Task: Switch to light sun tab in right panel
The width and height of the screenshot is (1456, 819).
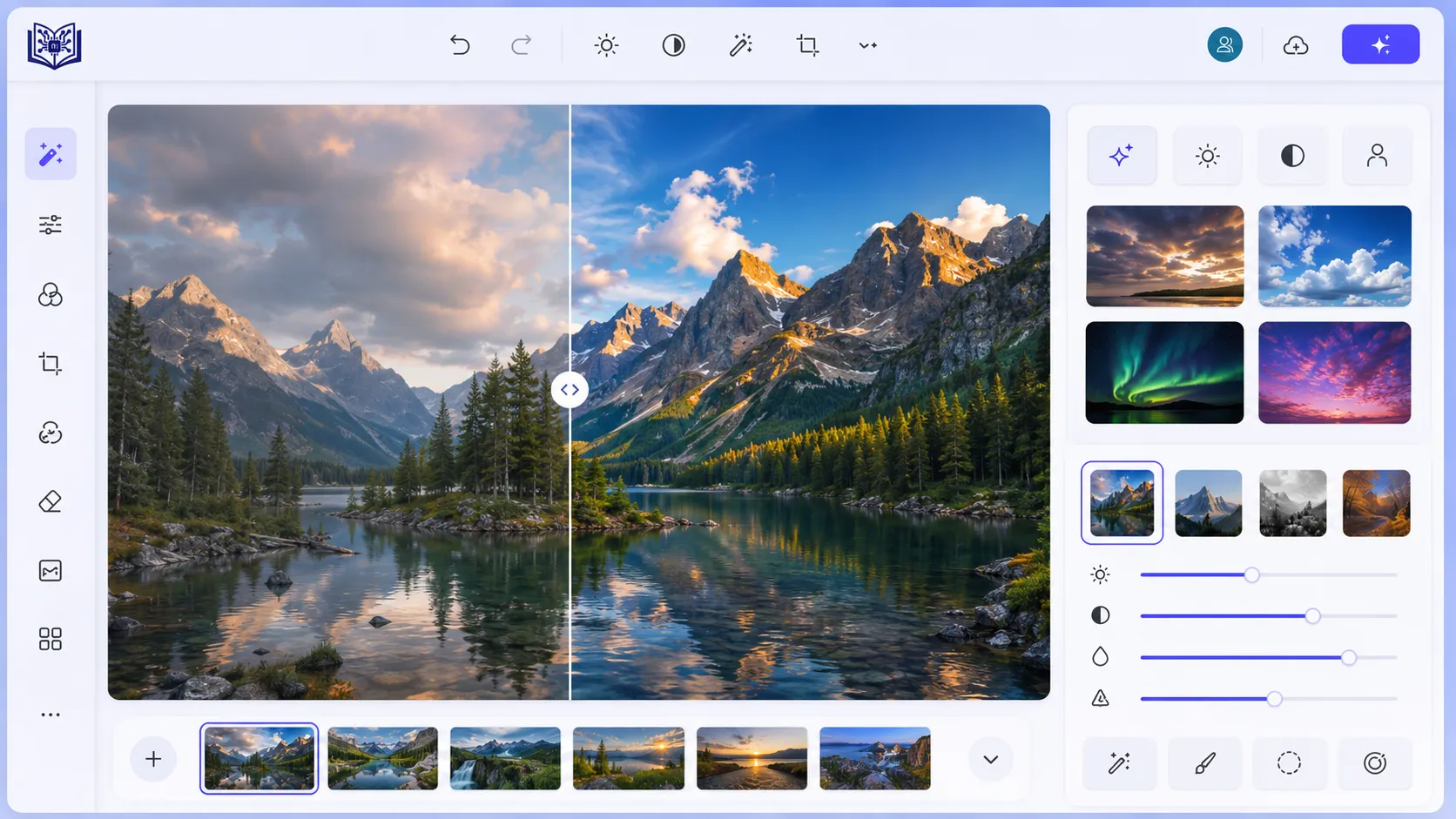Action: 1207,155
